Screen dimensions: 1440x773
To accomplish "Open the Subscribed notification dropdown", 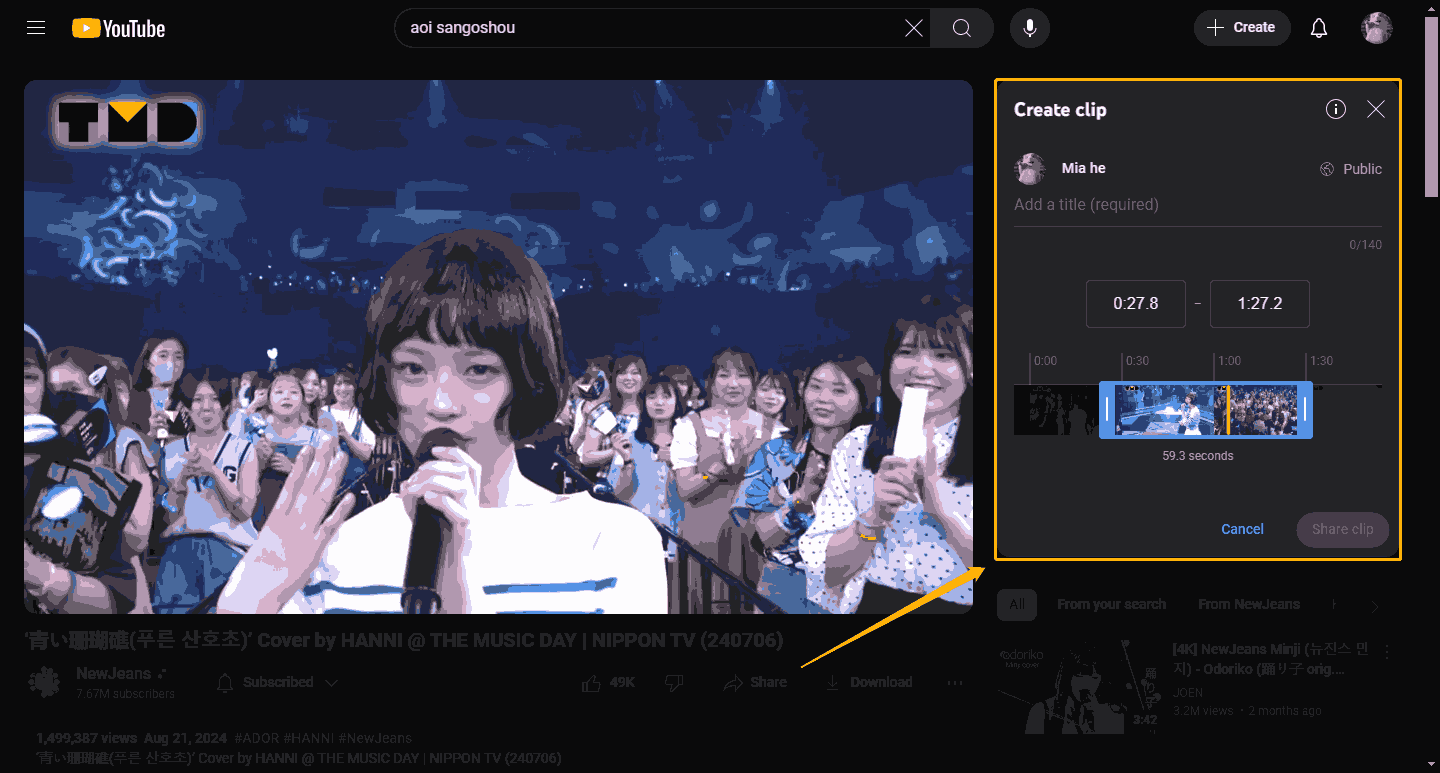I will (278, 682).
